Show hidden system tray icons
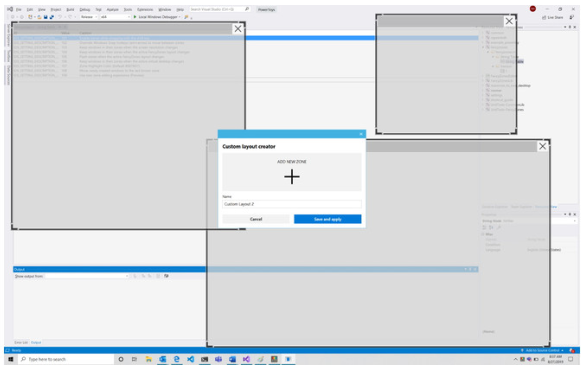 (x=516, y=359)
